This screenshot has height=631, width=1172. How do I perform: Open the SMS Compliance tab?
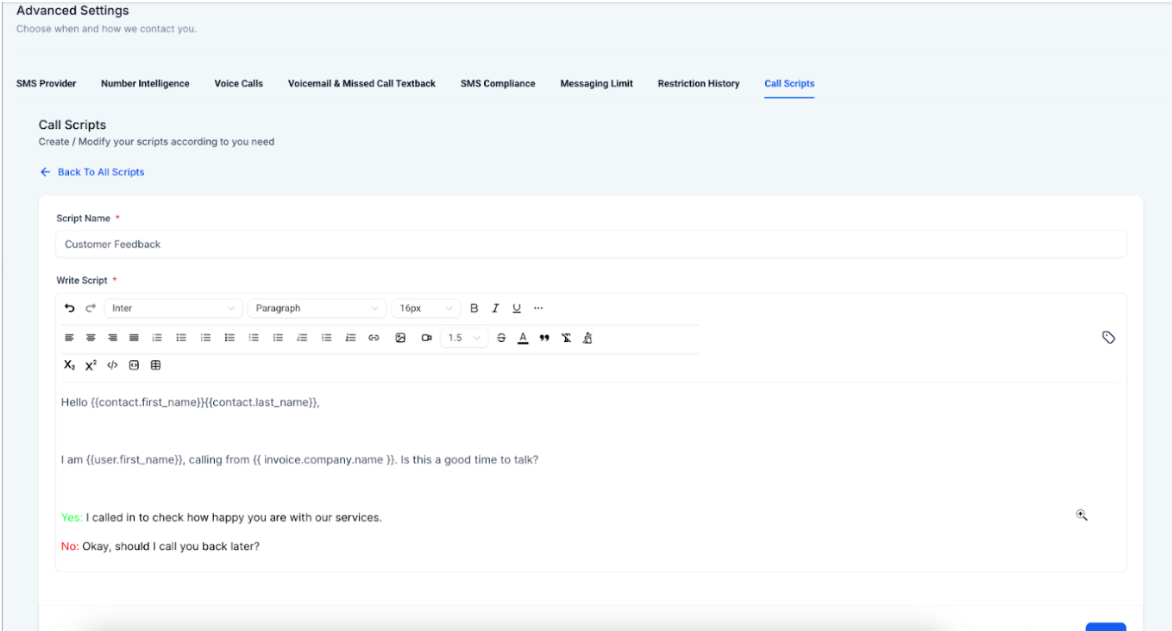pos(497,84)
